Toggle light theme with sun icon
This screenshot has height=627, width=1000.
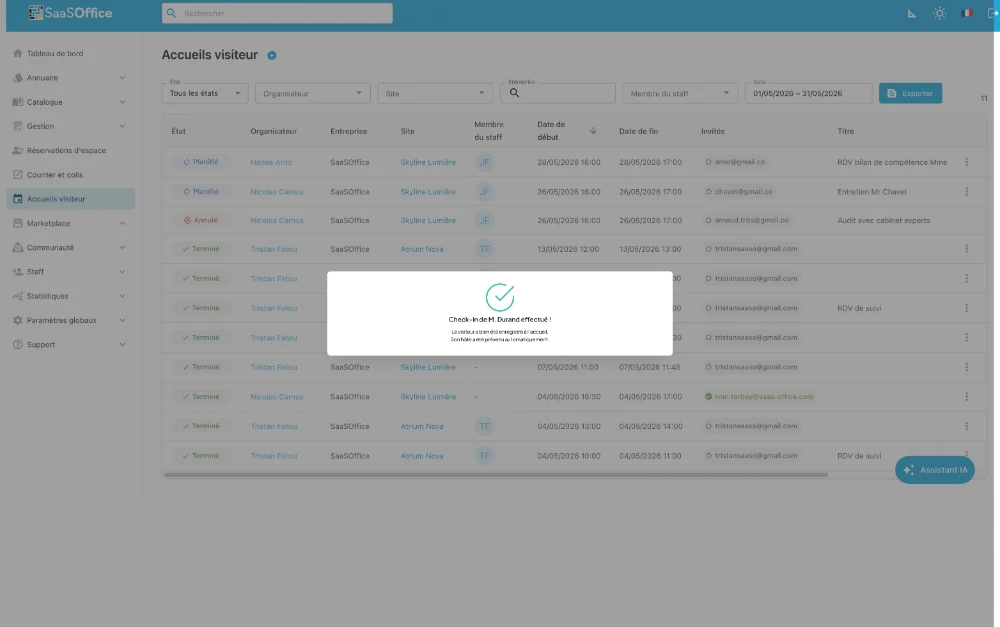939,13
